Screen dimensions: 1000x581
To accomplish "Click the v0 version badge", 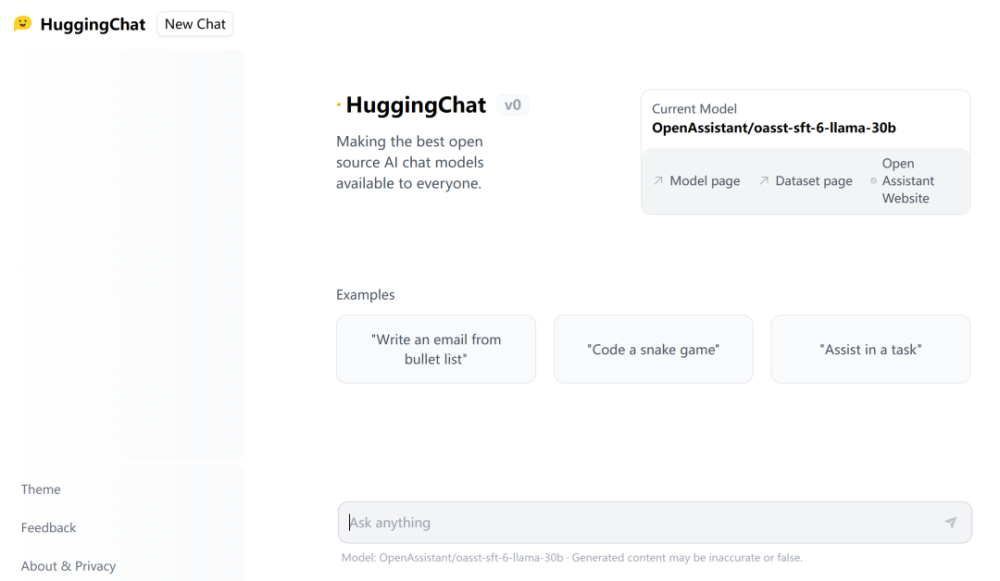I will coord(513,105).
